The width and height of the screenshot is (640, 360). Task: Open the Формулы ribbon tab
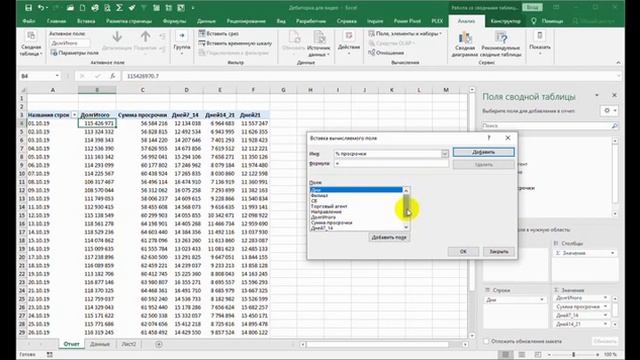coord(174,21)
